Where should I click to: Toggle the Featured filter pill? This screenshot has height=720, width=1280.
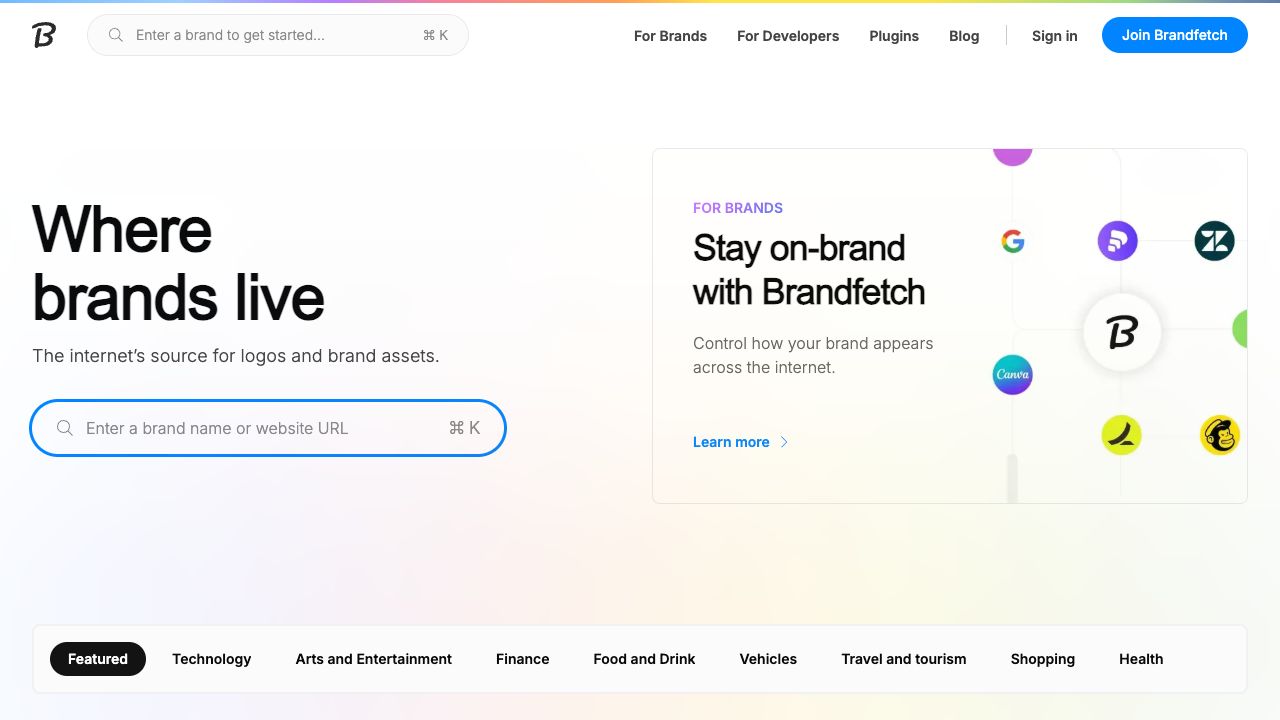(x=97, y=659)
